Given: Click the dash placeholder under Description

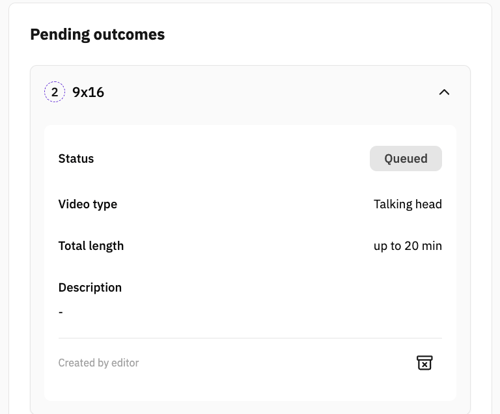Looking at the screenshot, I should click(x=61, y=312).
